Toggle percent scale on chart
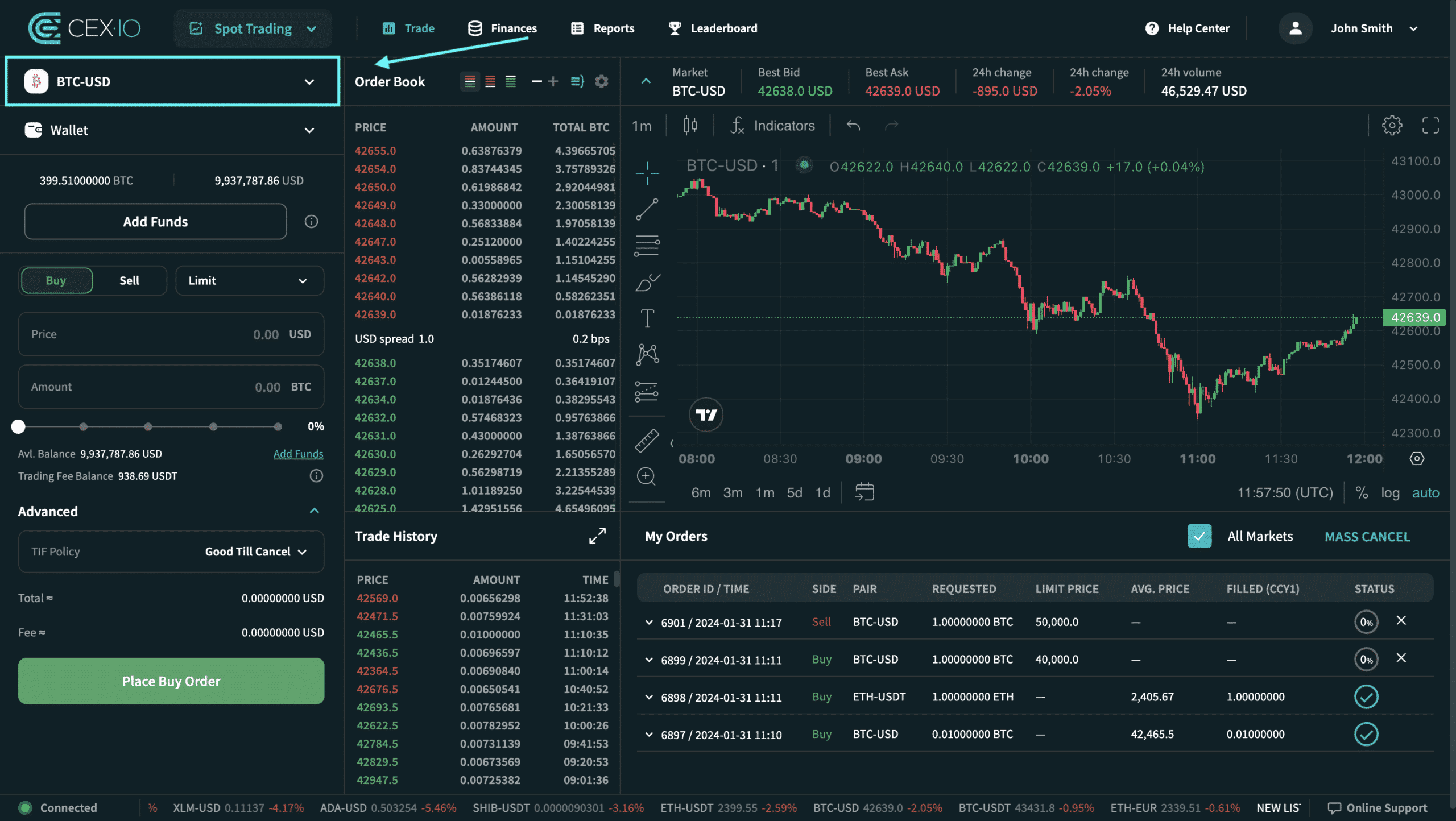The image size is (1456, 821). (x=1362, y=492)
